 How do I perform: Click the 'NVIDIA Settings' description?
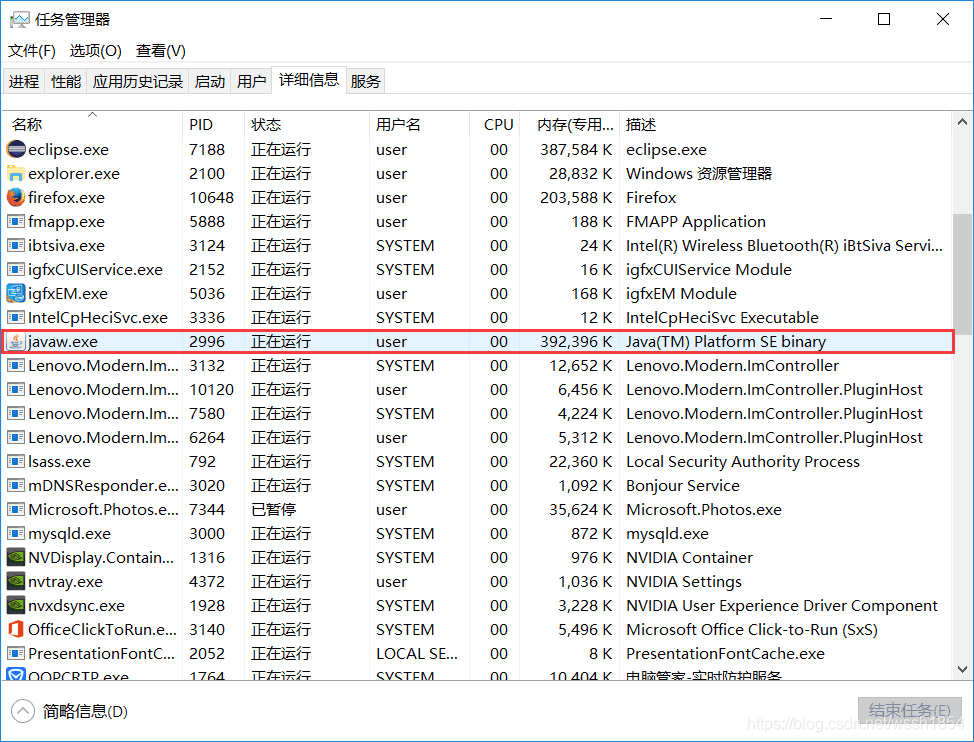[x=684, y=582]
